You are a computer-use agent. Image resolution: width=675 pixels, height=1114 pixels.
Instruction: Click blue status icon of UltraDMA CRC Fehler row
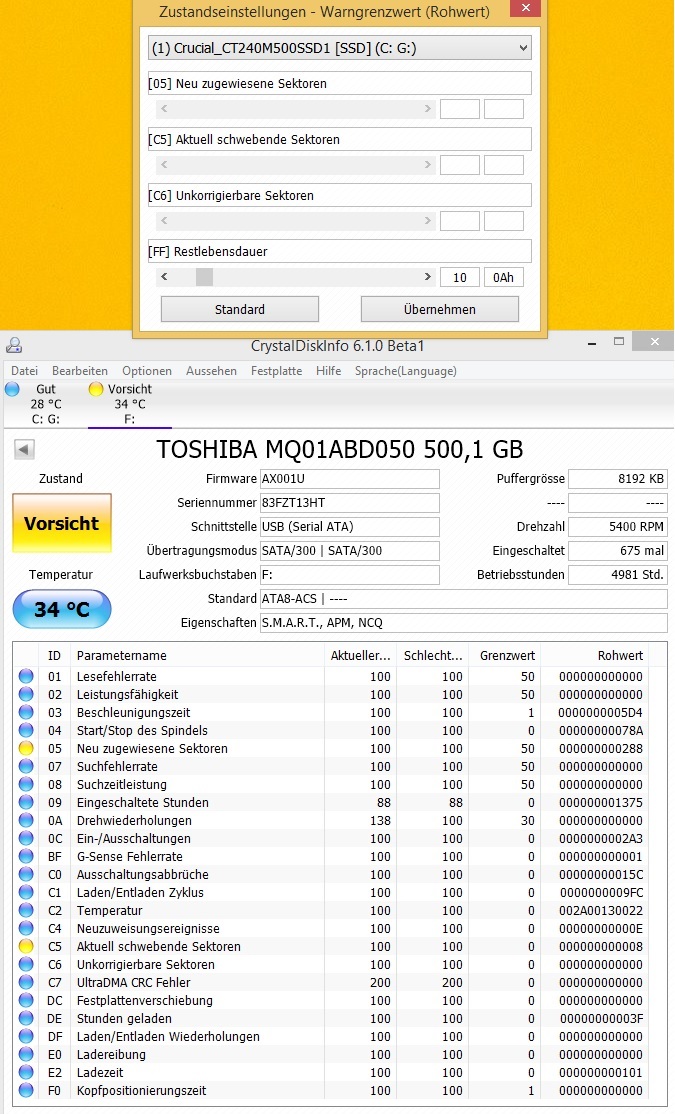(x=26, y=983)
